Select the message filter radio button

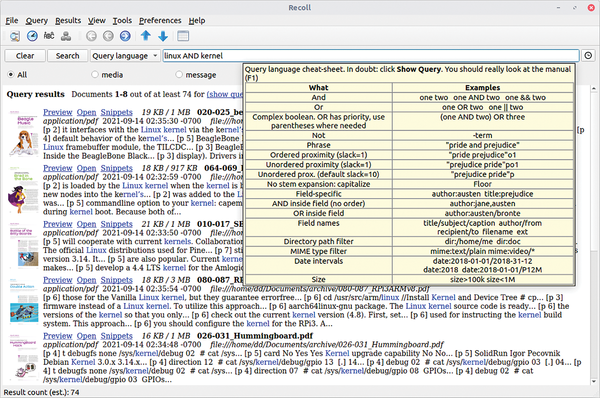pyautogui.click(x=179, y=75)
